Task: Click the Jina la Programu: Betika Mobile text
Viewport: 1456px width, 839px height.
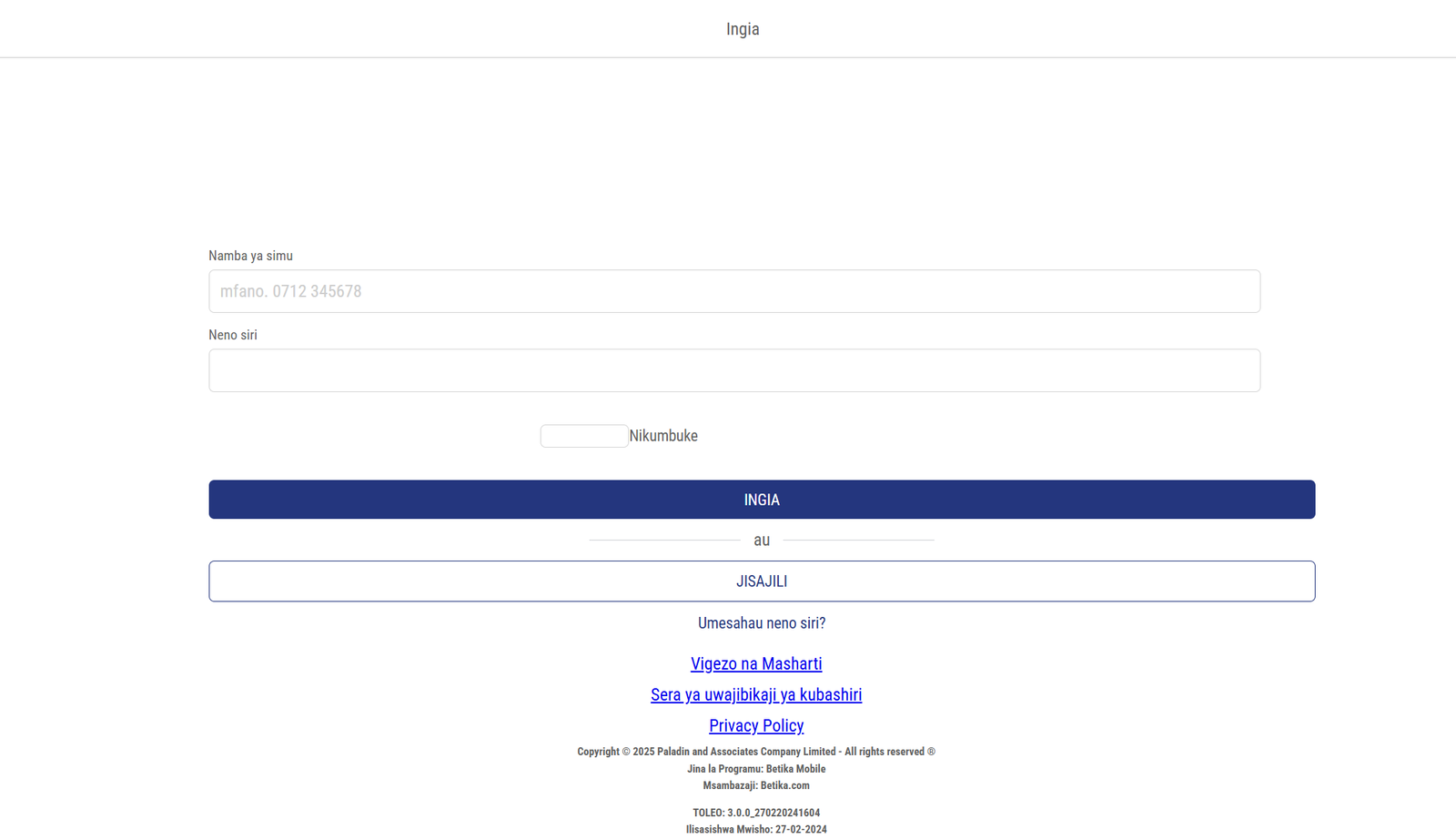Action: 756,769
